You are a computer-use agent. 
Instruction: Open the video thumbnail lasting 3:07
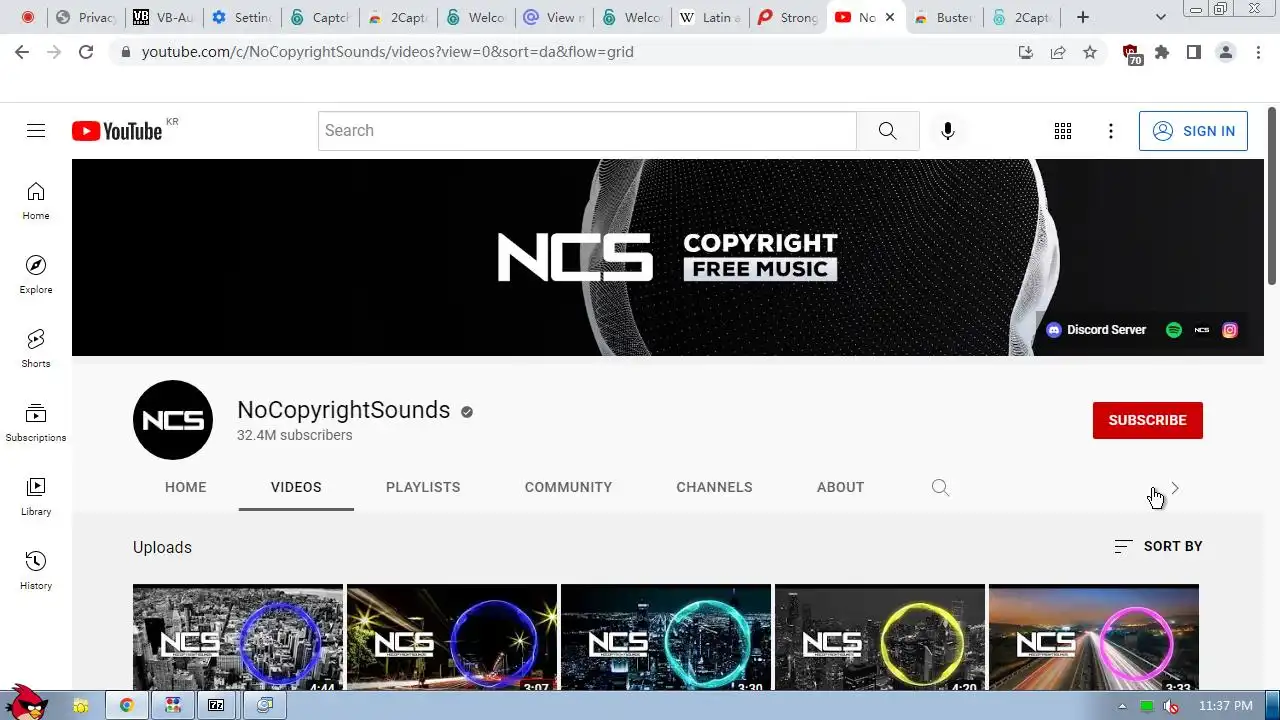pos(452,637)
